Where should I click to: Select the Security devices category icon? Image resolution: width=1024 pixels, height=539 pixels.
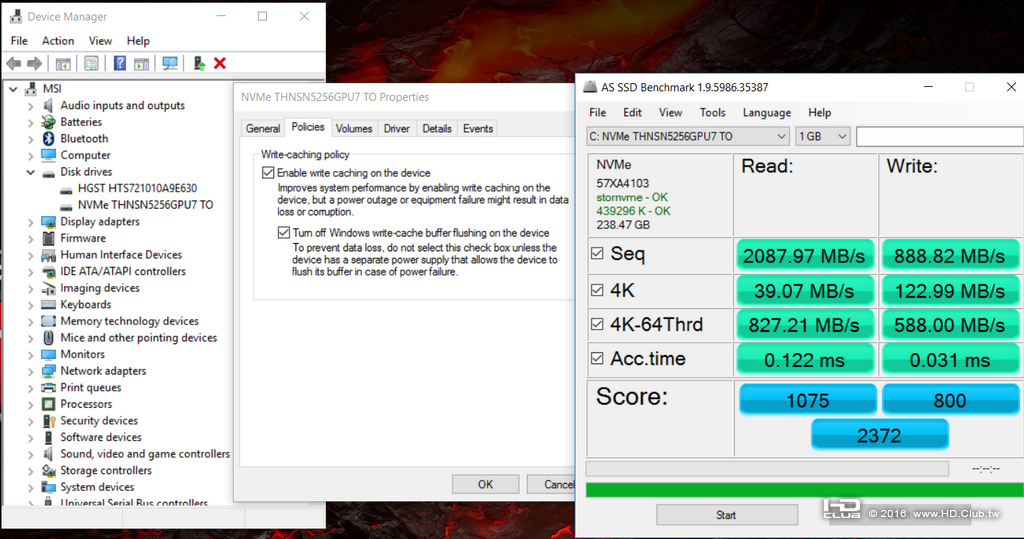tap(48, 421)
